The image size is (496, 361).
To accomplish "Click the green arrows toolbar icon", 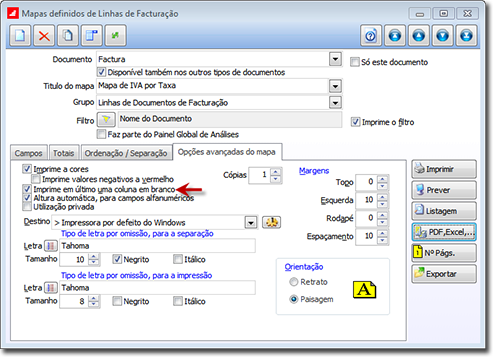I will pos(116,35).
